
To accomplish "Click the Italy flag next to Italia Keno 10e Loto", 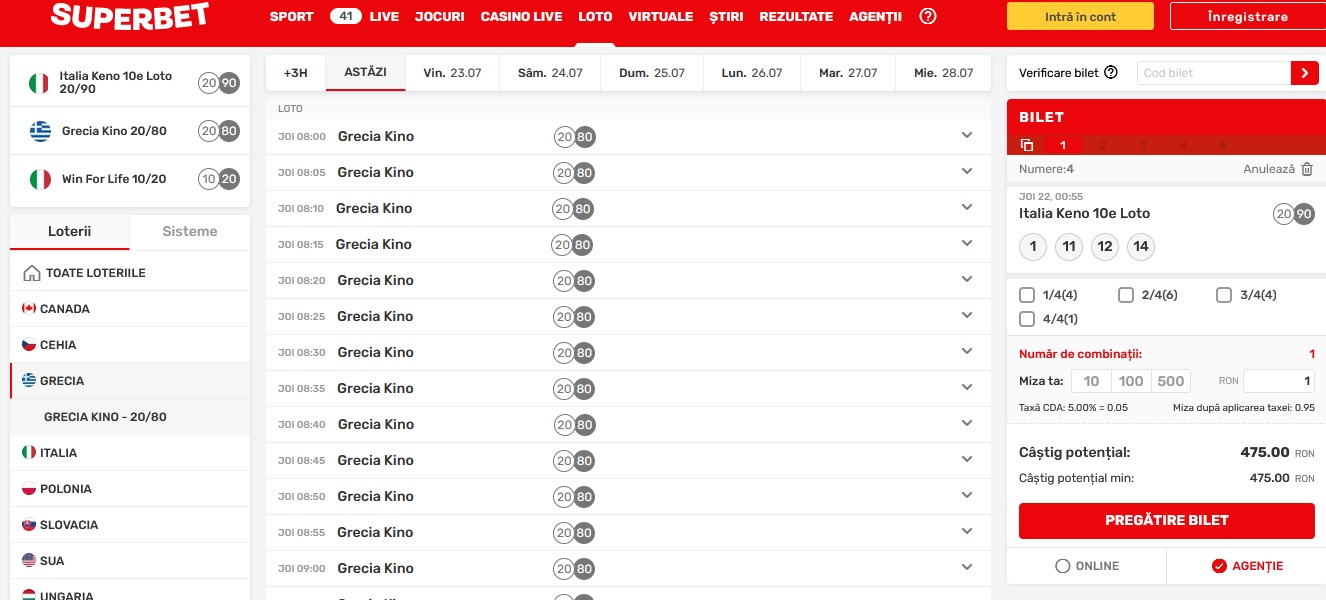I will tap(39, 83).
